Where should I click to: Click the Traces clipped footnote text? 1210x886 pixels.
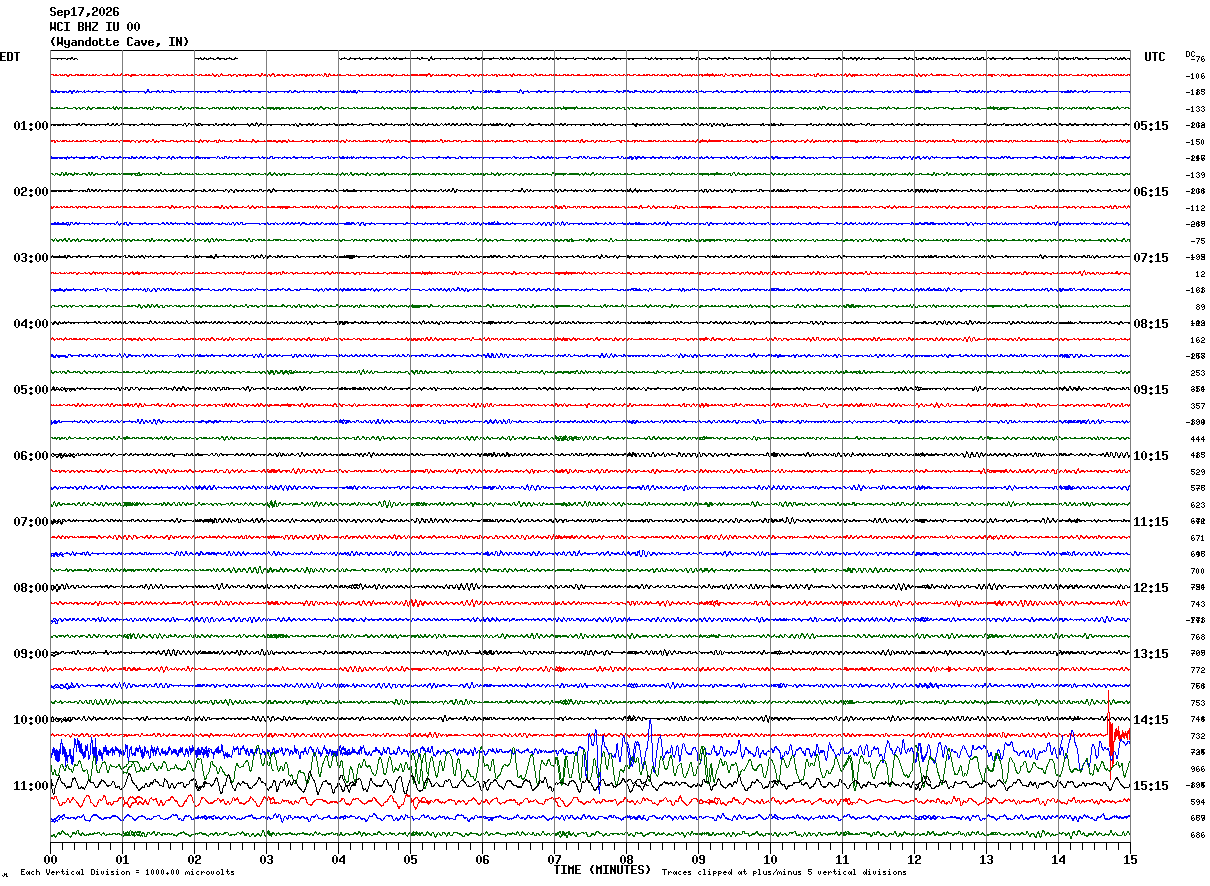(x=784, y=873)
